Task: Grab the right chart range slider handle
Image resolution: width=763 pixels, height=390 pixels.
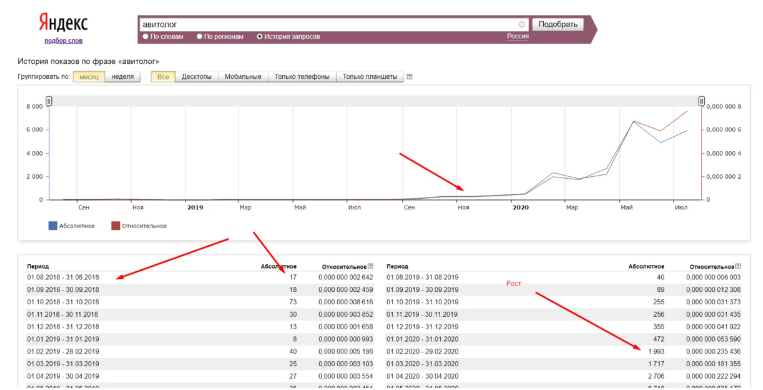Action: click(701, 101)
